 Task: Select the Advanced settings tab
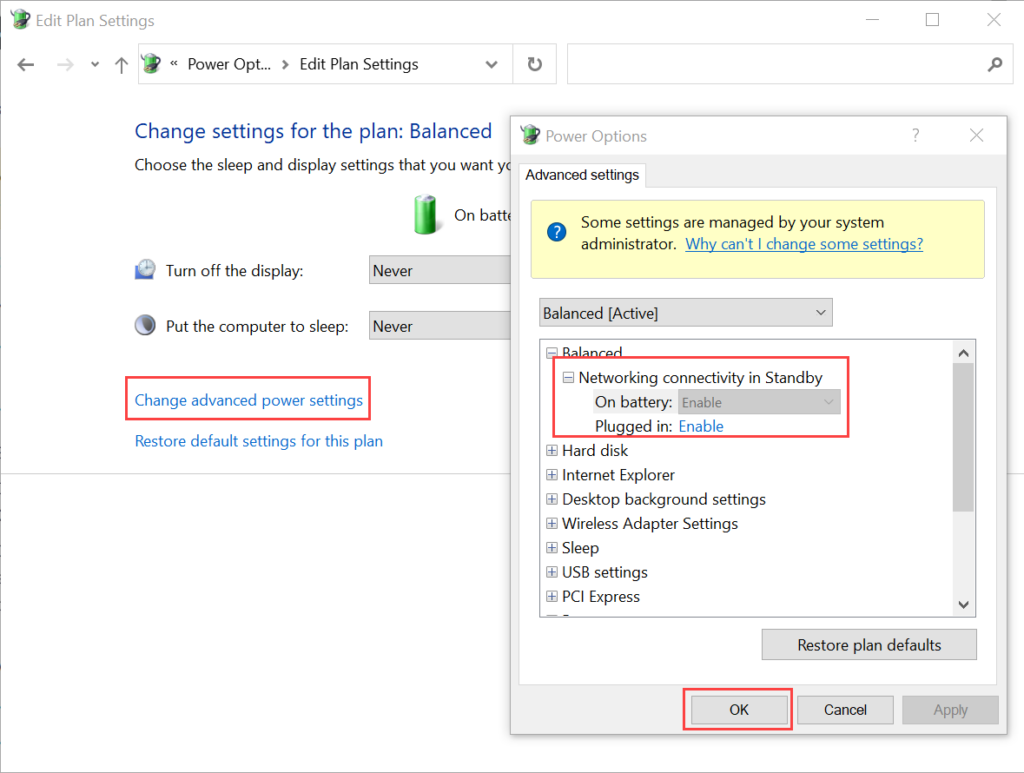click(x=582, y=175)
